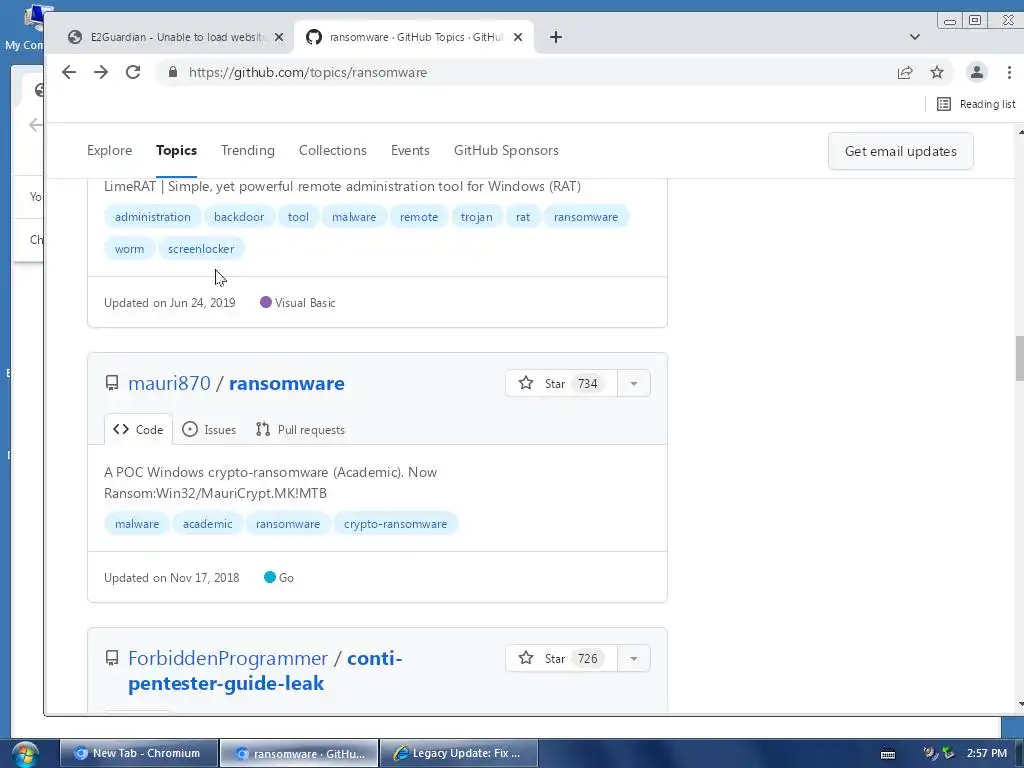Open the mauri870 user profile link
This screenshot has width=1024, height=768.
coord(169,383)
